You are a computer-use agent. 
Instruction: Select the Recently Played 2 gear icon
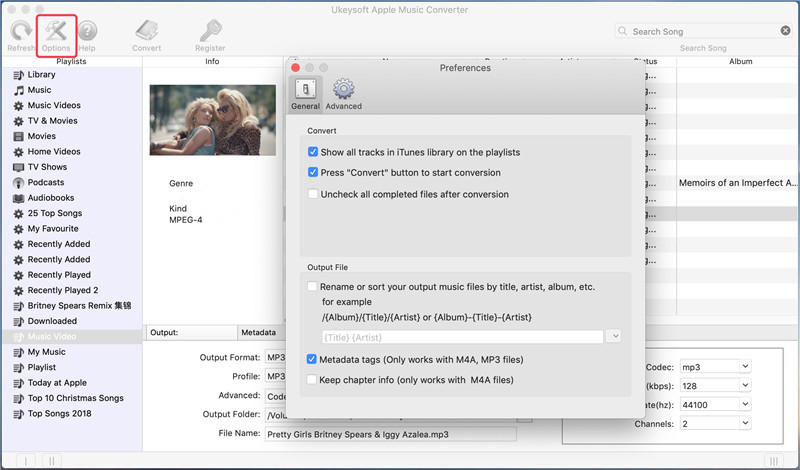pos(18,290)
